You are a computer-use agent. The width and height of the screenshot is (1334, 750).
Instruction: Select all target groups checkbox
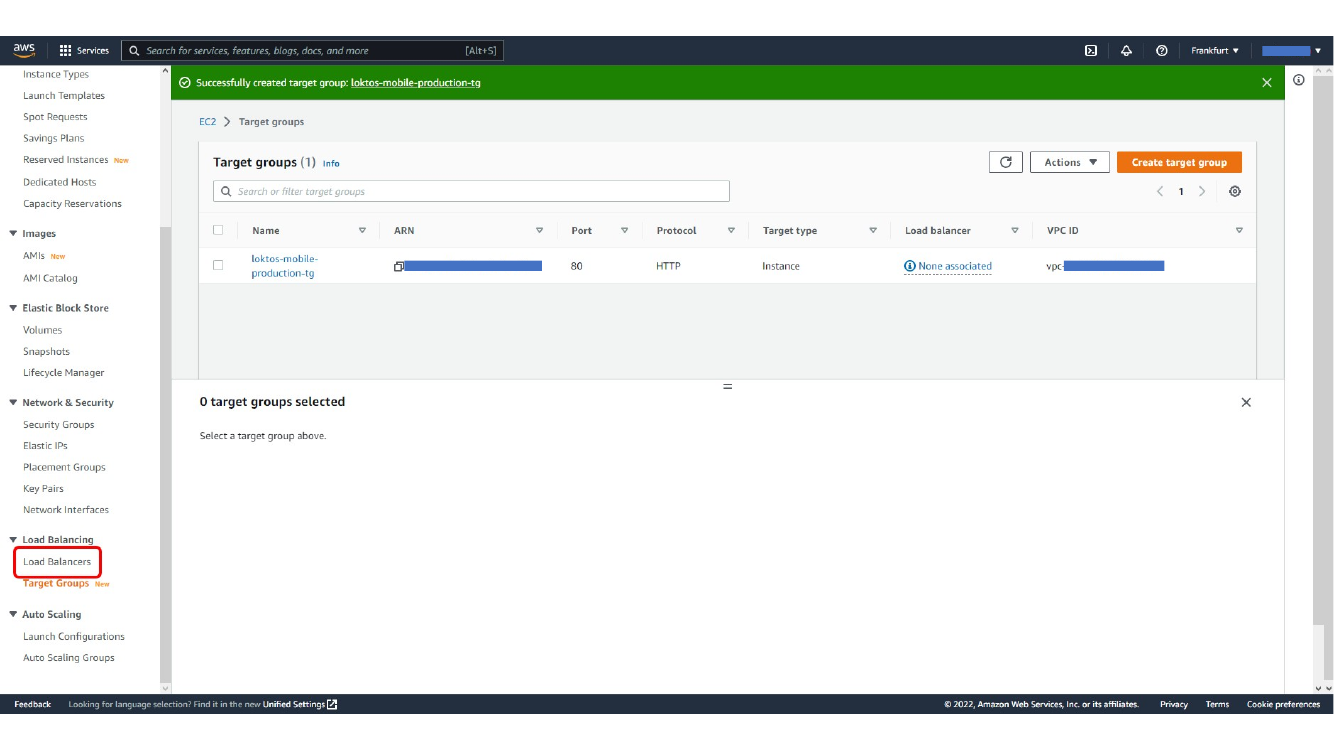[x=218, y=230]
